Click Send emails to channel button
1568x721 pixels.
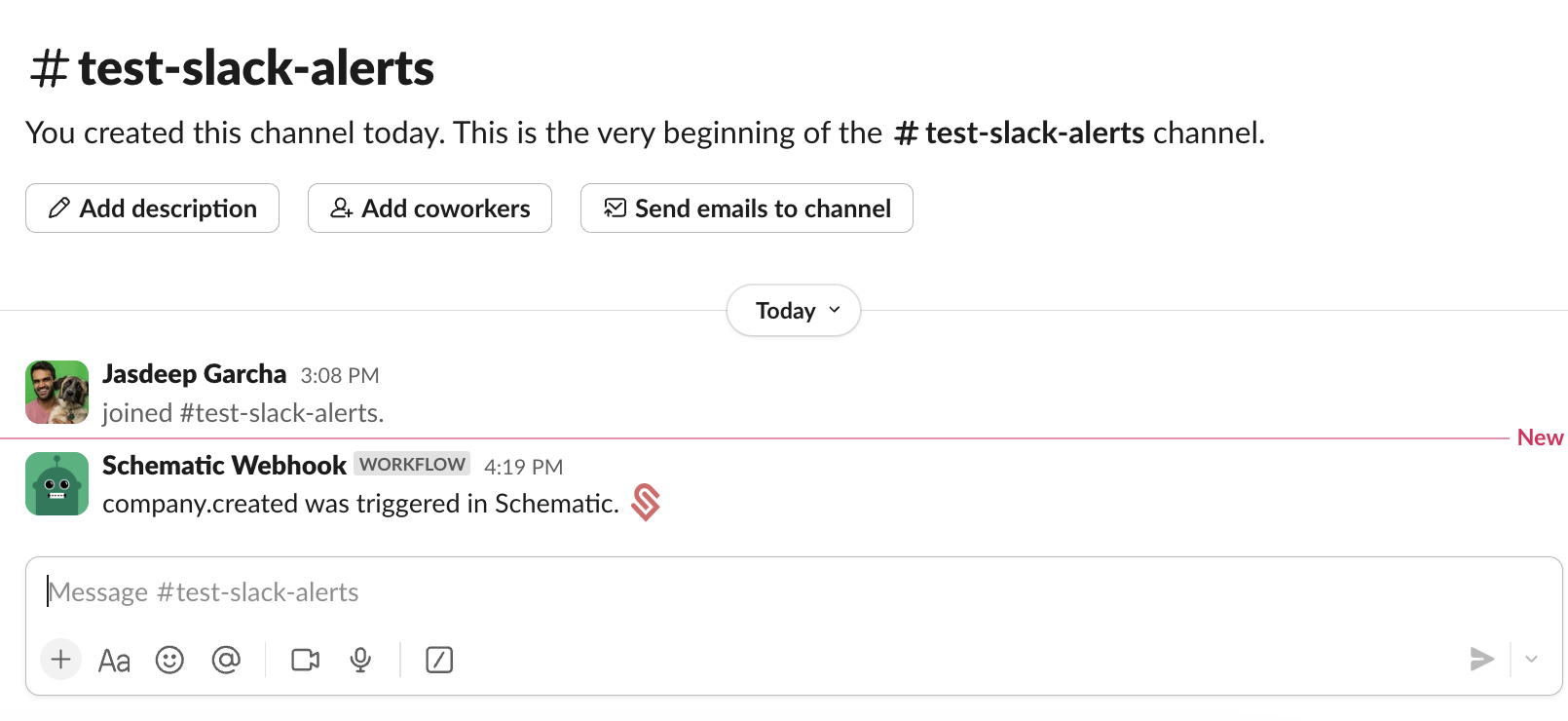[747, 209]
